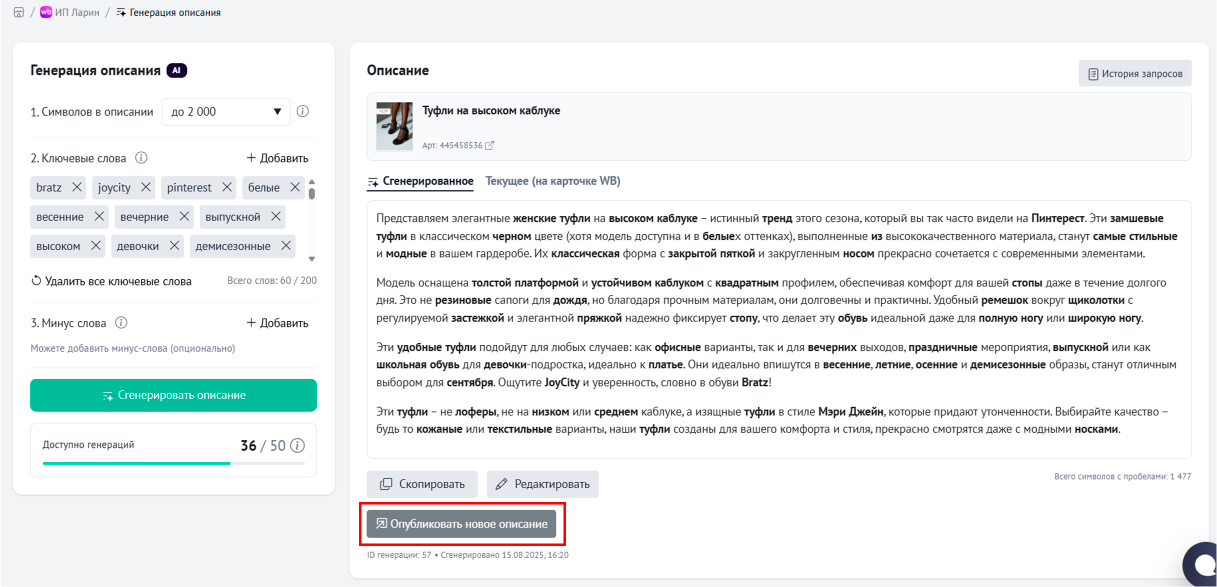This screenshot has width=1217, height=587.
Task: Remove the белые keyword tag
Action: tap(295, 187)
